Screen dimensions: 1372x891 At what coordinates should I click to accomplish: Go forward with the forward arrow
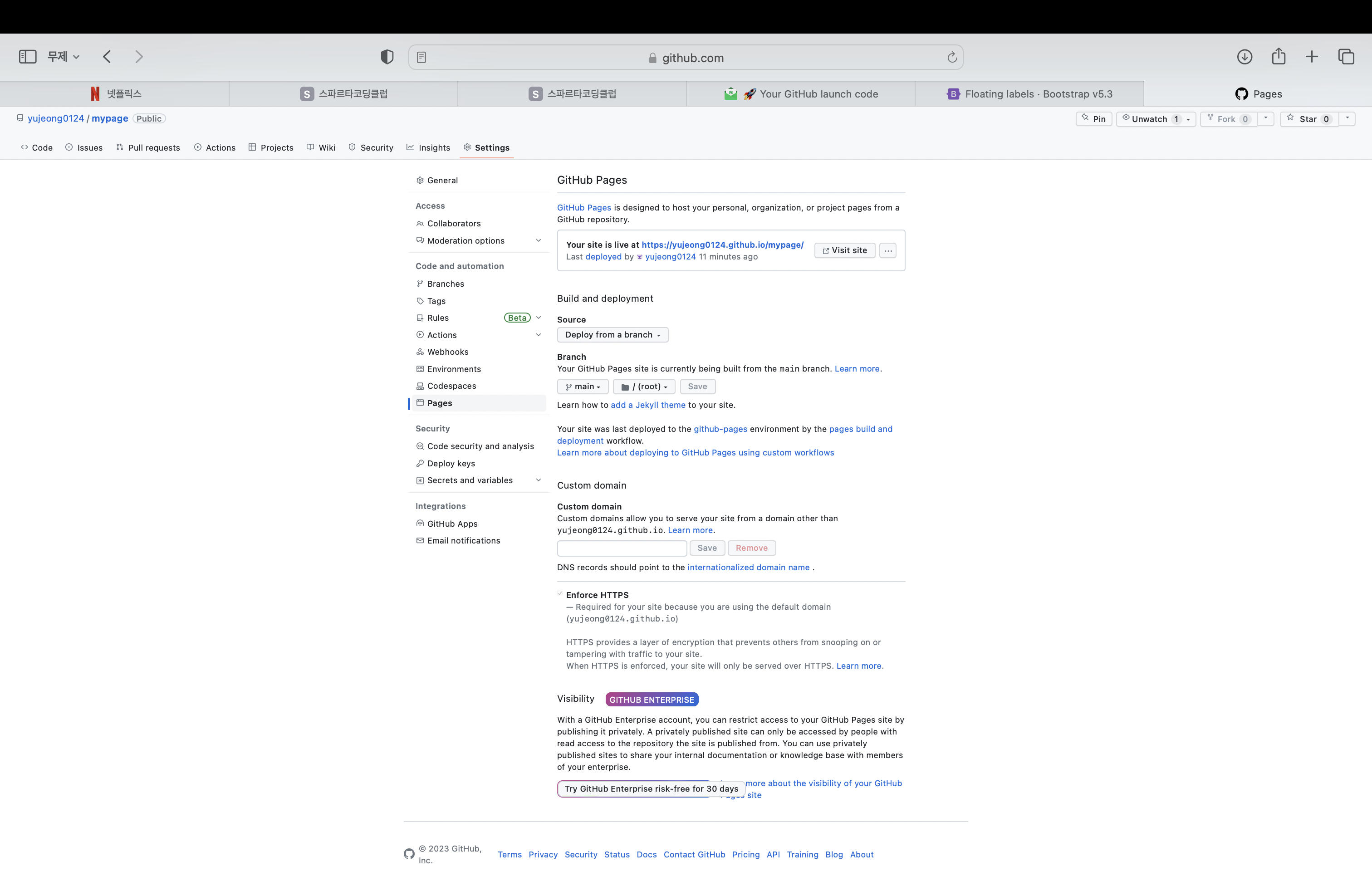139,56
